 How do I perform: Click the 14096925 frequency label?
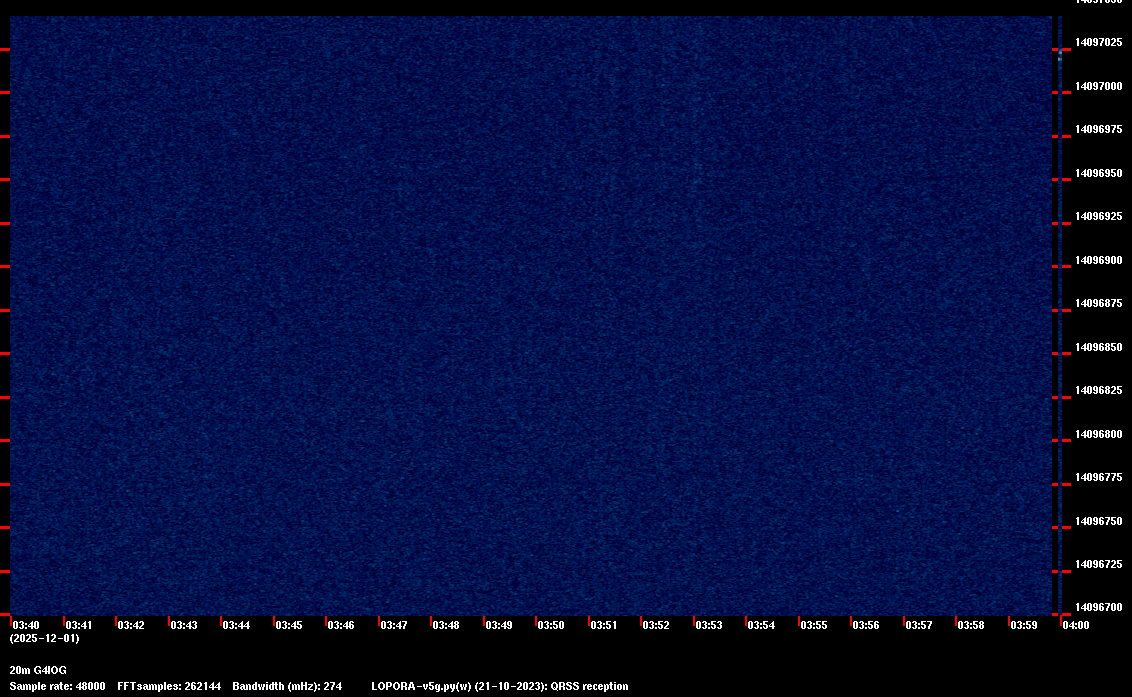[x=1099, y=216]
